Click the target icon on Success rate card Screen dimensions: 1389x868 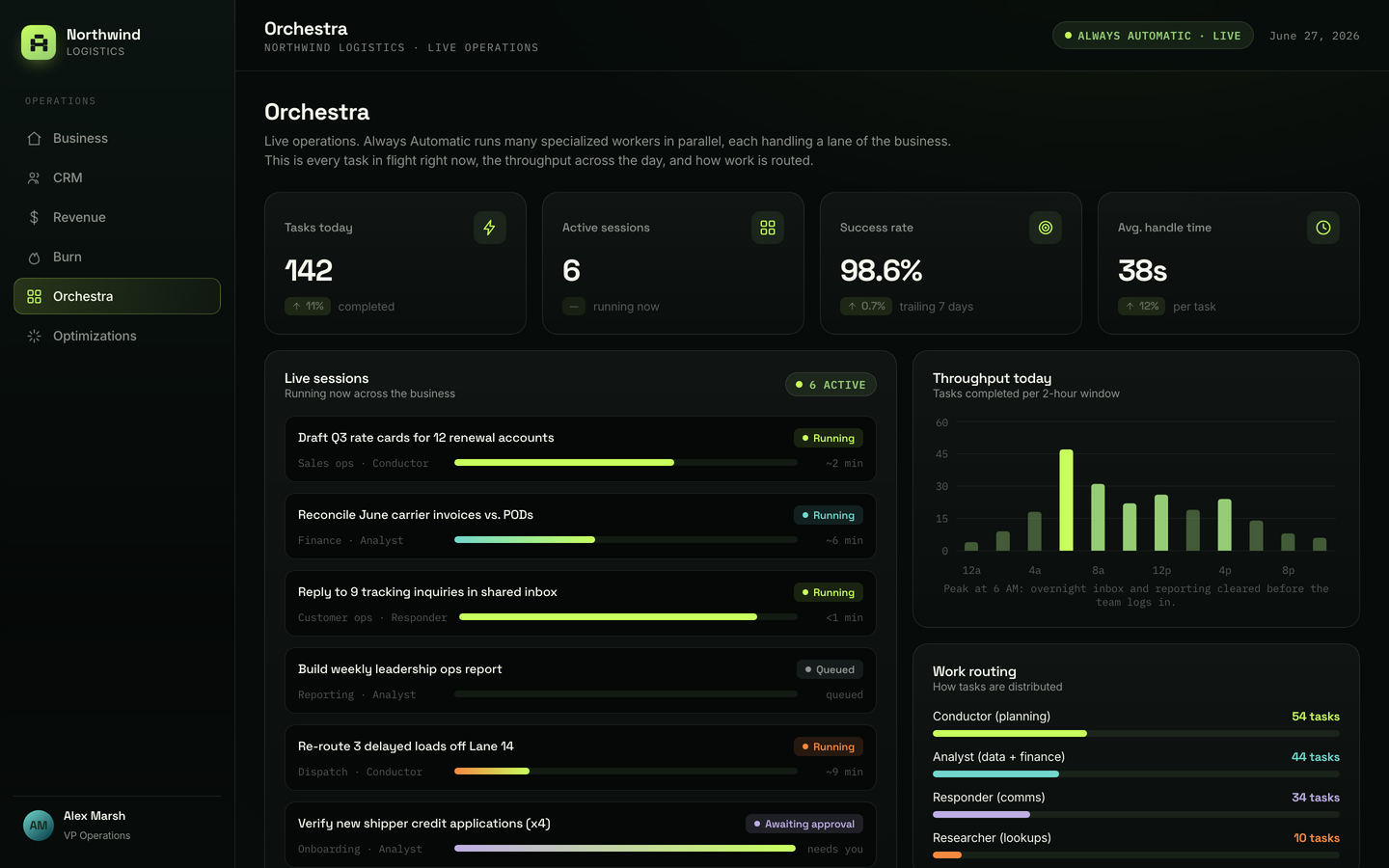1046,228
